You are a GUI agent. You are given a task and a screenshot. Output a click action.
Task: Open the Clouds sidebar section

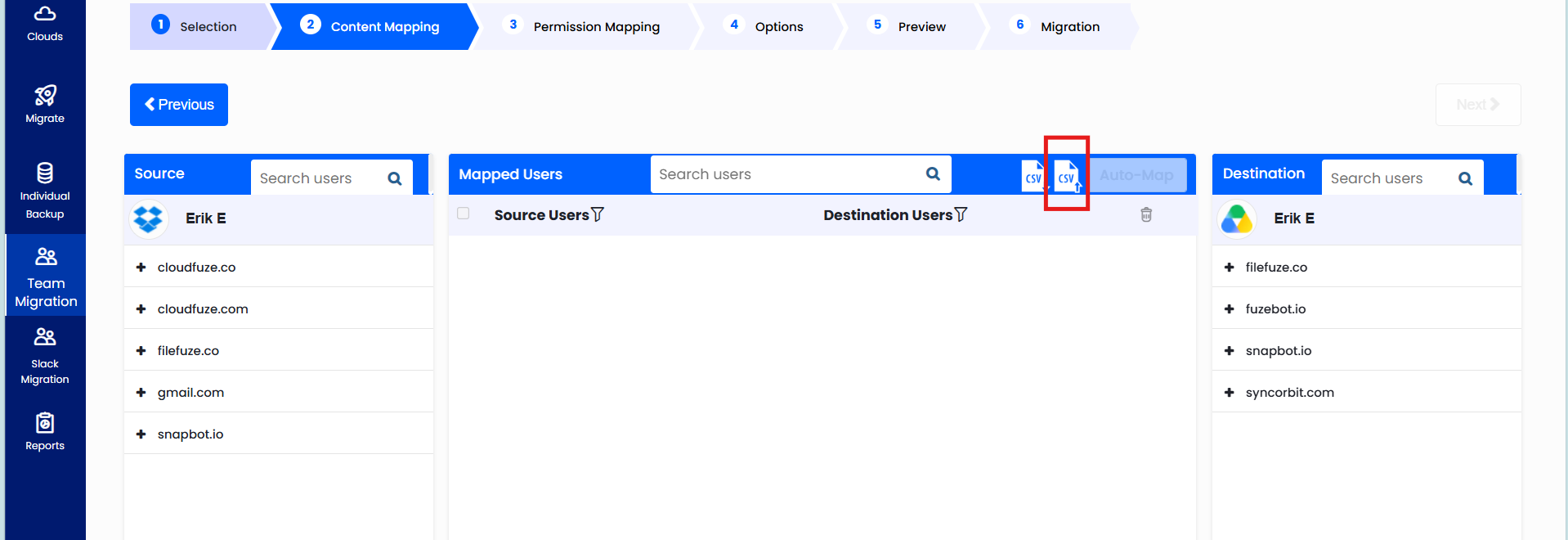(x=45, y=24)
